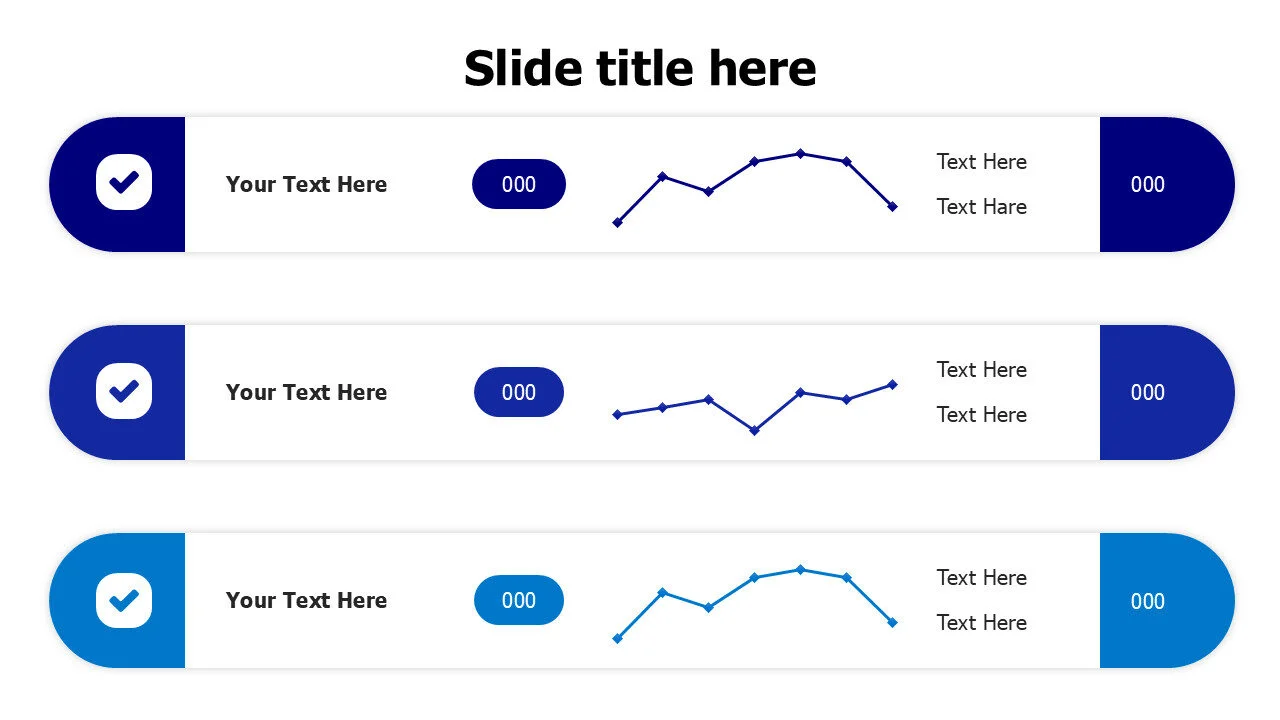1280x720 pixels.
Task: Select the lowest dip point of royal blue chart
Action: (754, 430)
